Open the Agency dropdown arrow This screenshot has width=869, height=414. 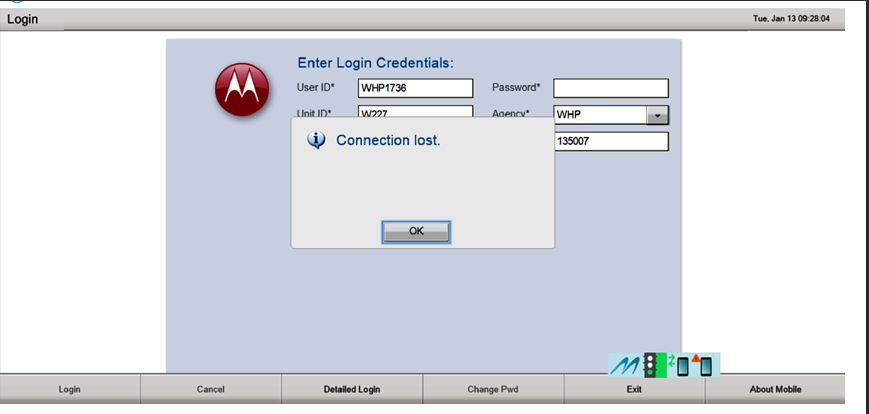[x=657, y=116]
